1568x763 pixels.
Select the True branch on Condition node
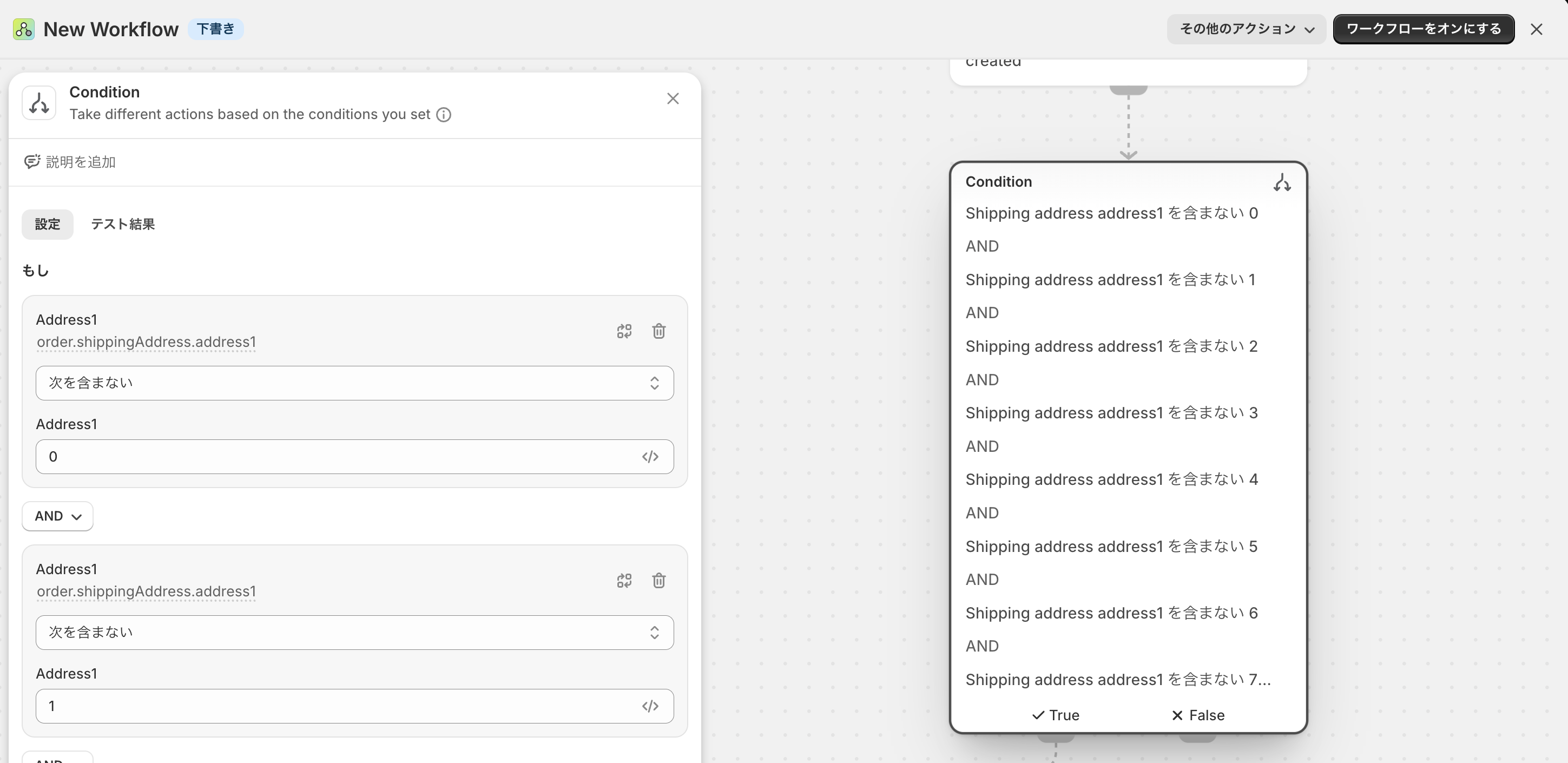1056,715
